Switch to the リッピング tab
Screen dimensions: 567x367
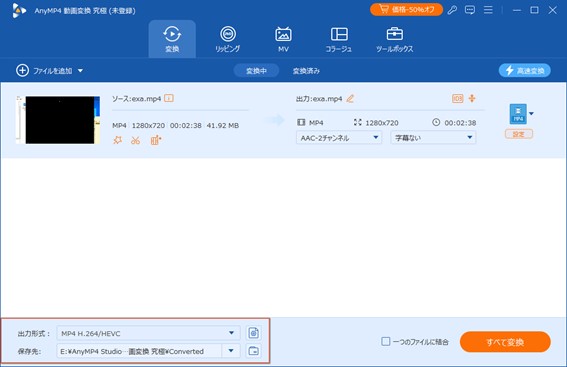(x=228, y=39)
